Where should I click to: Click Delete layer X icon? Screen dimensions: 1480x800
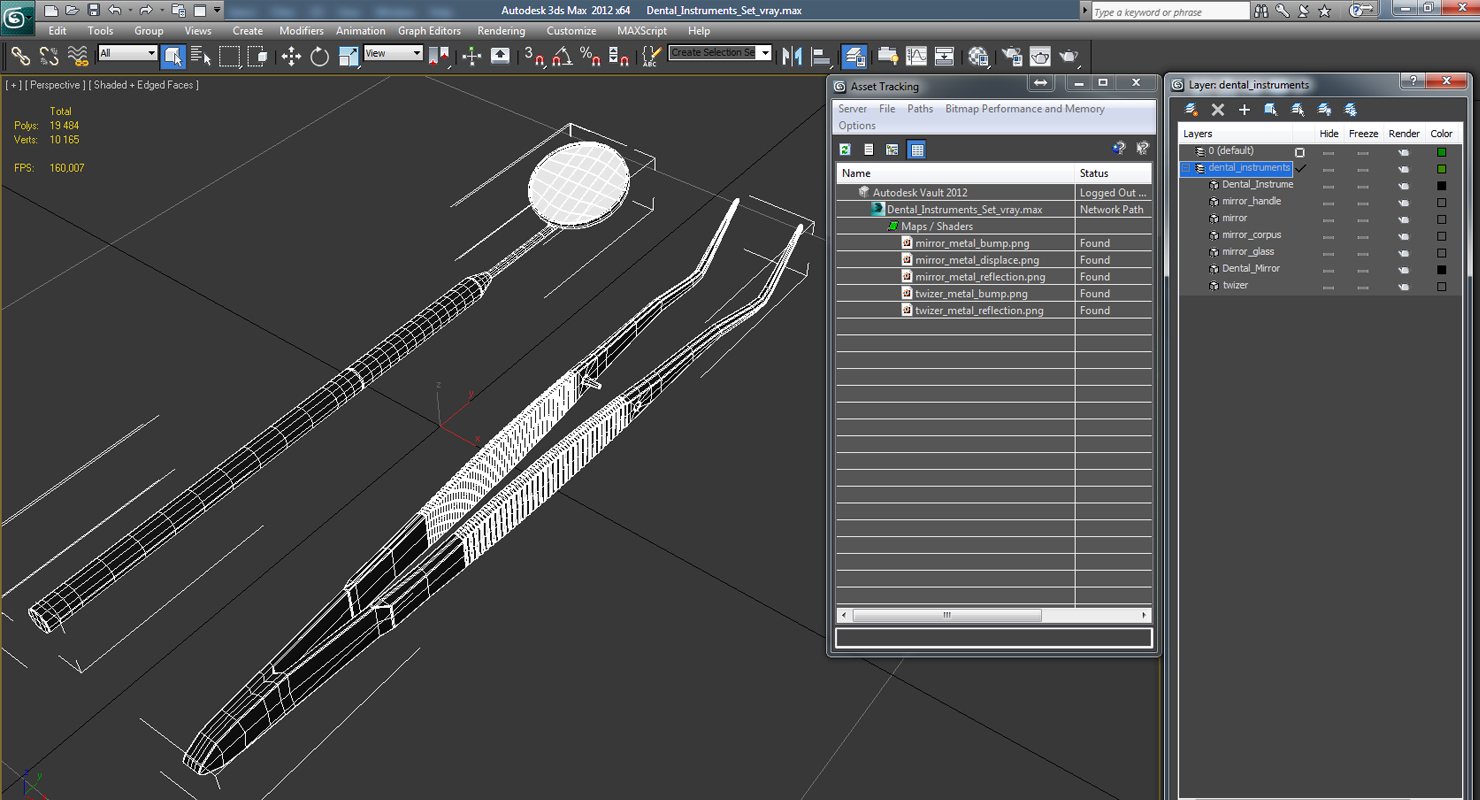pos(1217,110)
